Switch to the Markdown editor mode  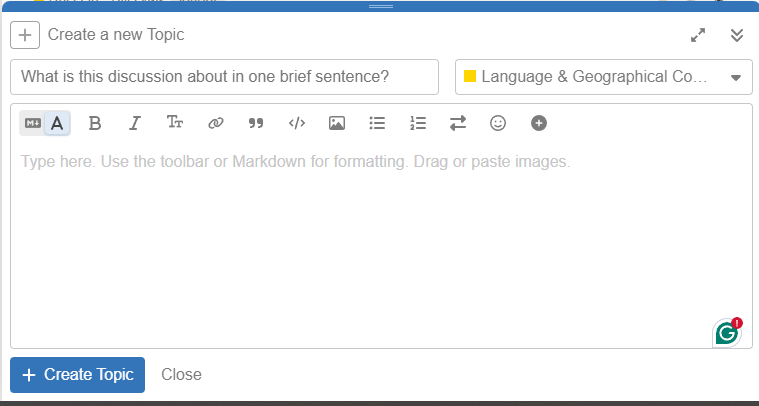[32, 123]
